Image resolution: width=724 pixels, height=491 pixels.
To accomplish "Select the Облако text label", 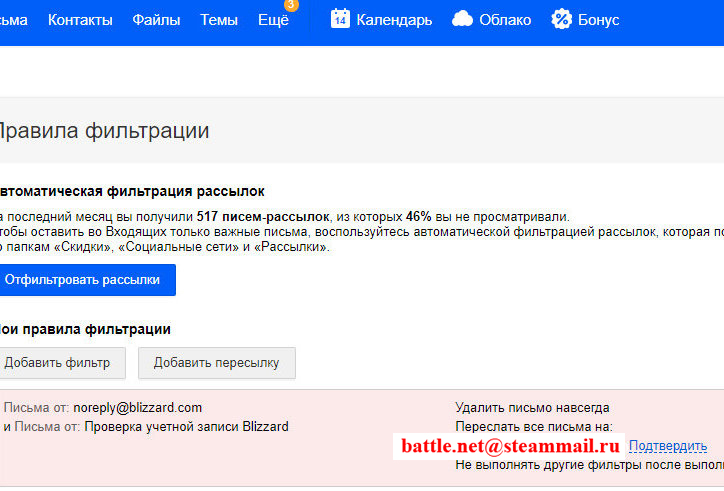I will (506, 20).
